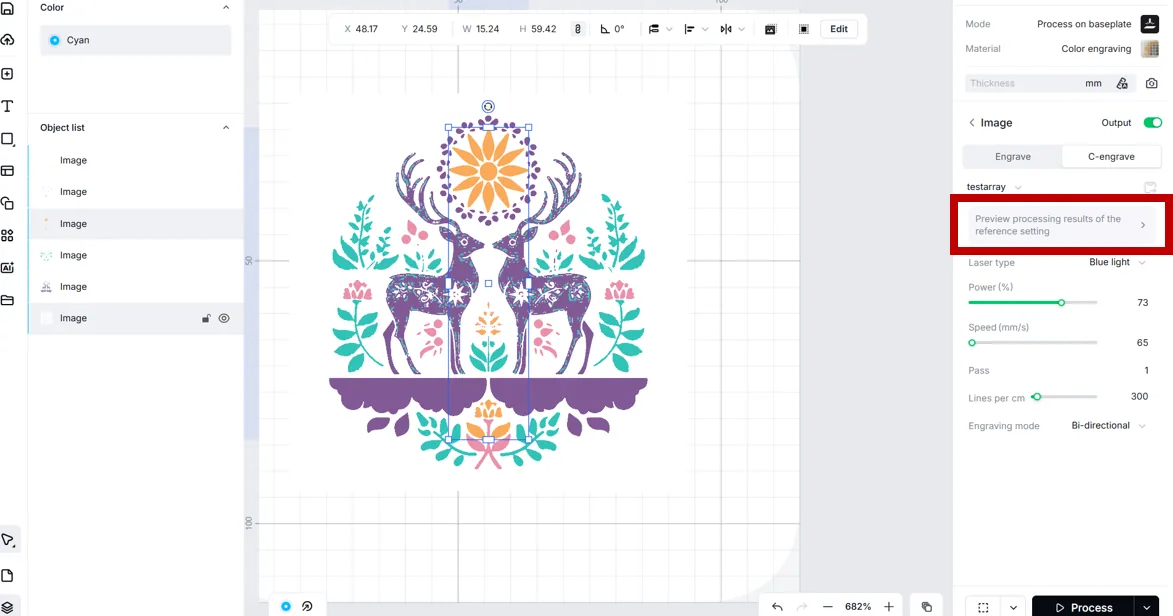This screenshot has width=1173, height=616.
Task: Open the AI image tool
Action: pyautogui.click(x=7, y=268)
